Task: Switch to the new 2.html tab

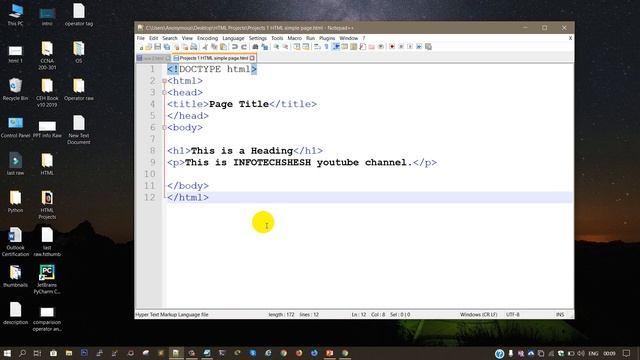Action: pyautogui.click(x=152, y=58)
